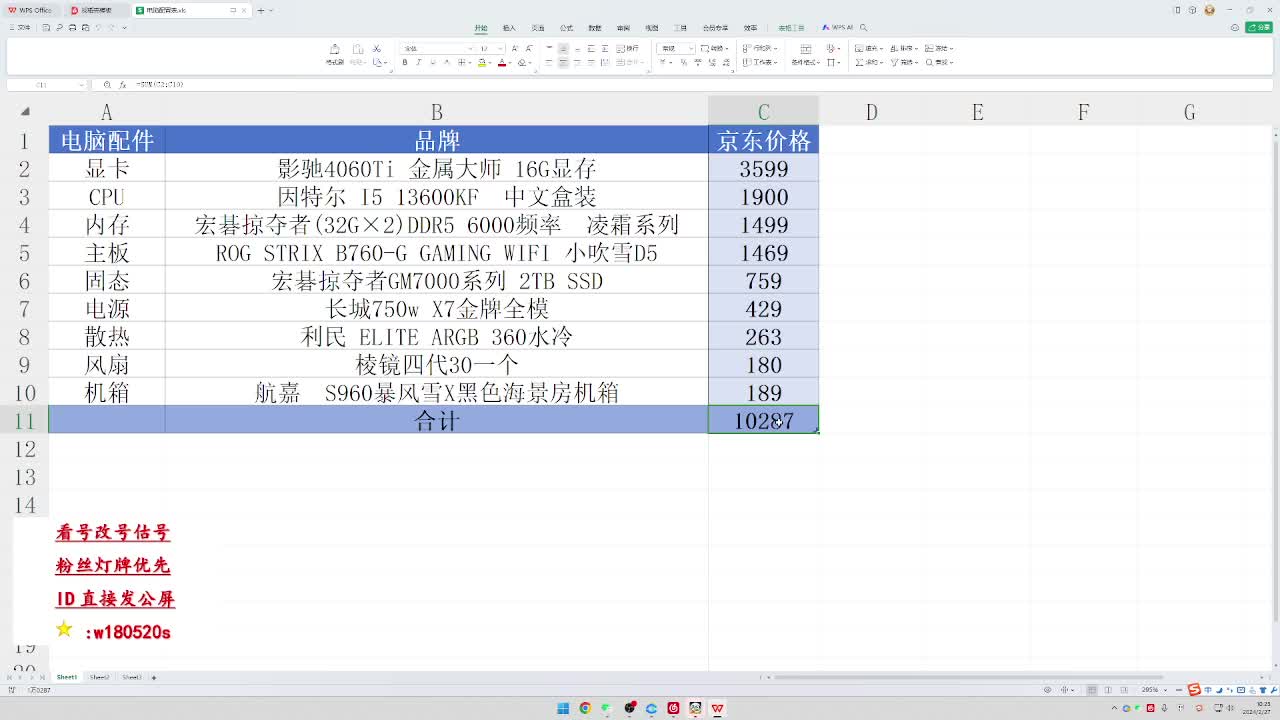Click the 排序 sort button
The height and width of the screenshot is (720, 1280).
[904, 49]
